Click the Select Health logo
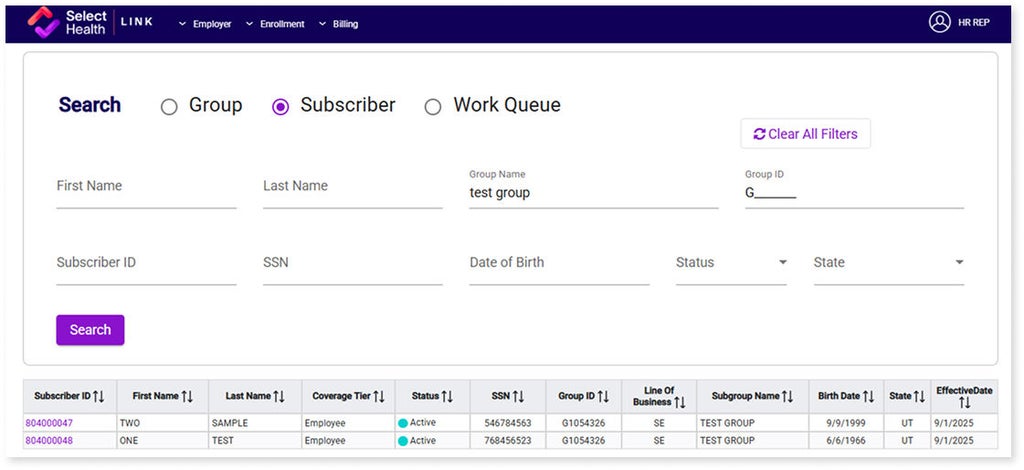 tap(67, 23)
